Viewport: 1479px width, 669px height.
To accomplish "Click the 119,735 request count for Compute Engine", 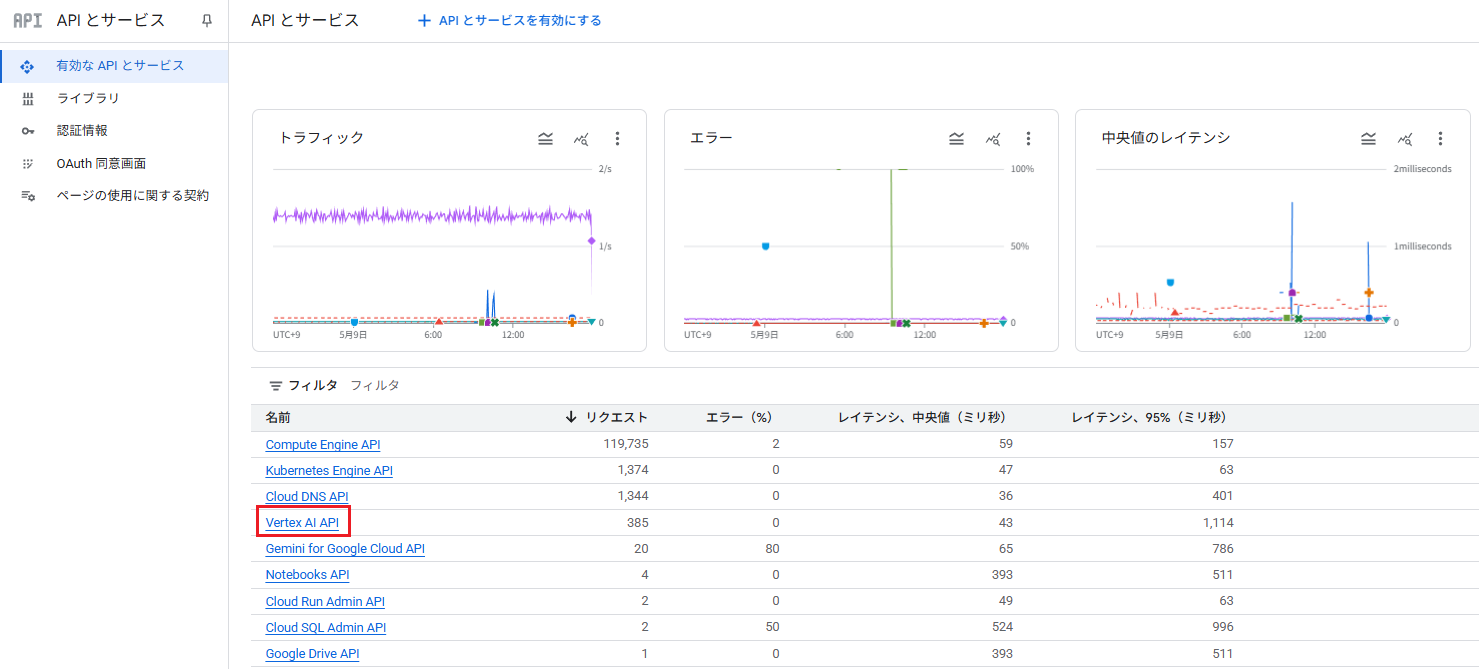I will coord(626,444).
